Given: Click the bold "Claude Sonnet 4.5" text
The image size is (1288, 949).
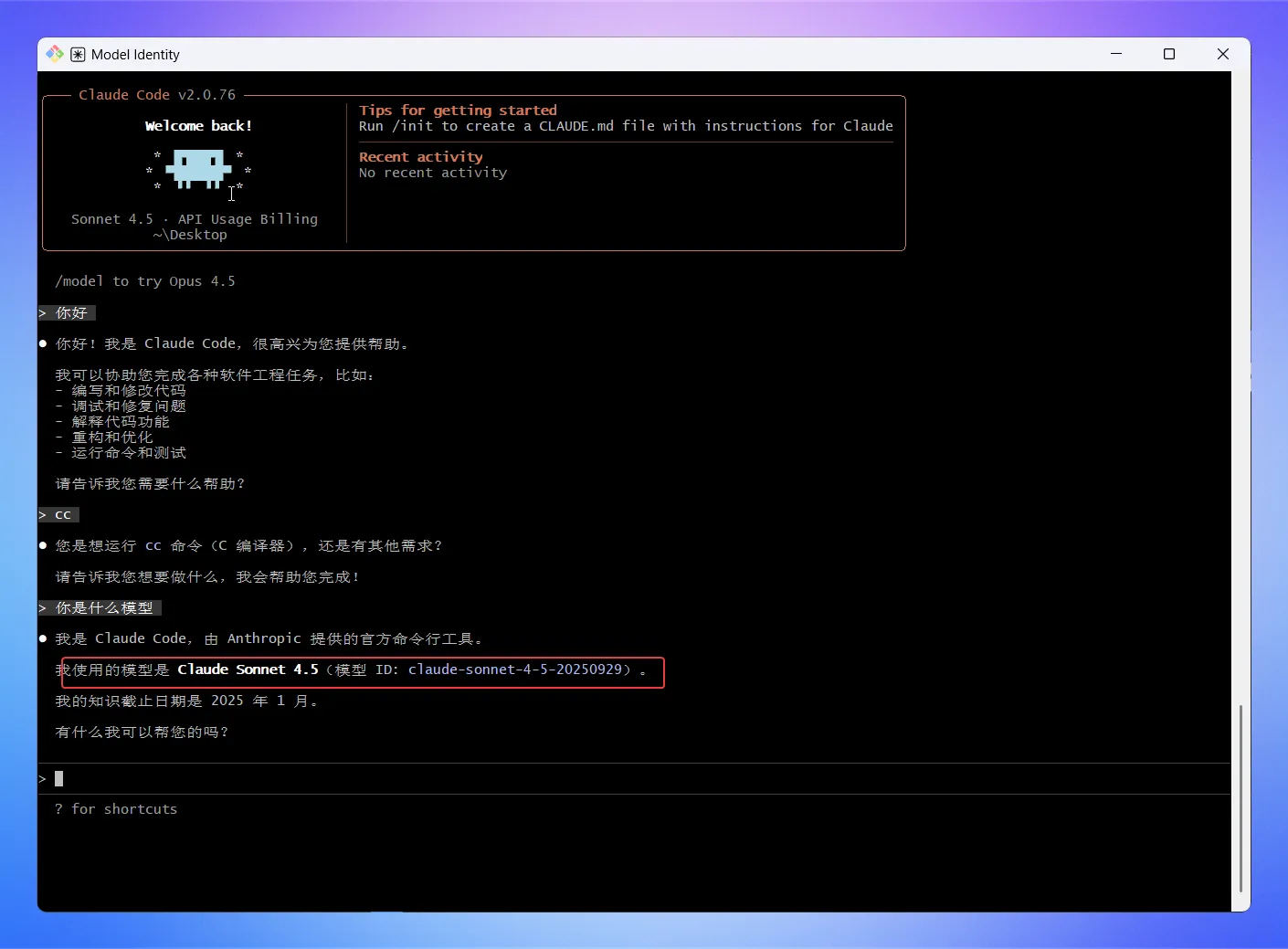Looking at the screenshot, I should pyautogui.click(x=248, y=670).
